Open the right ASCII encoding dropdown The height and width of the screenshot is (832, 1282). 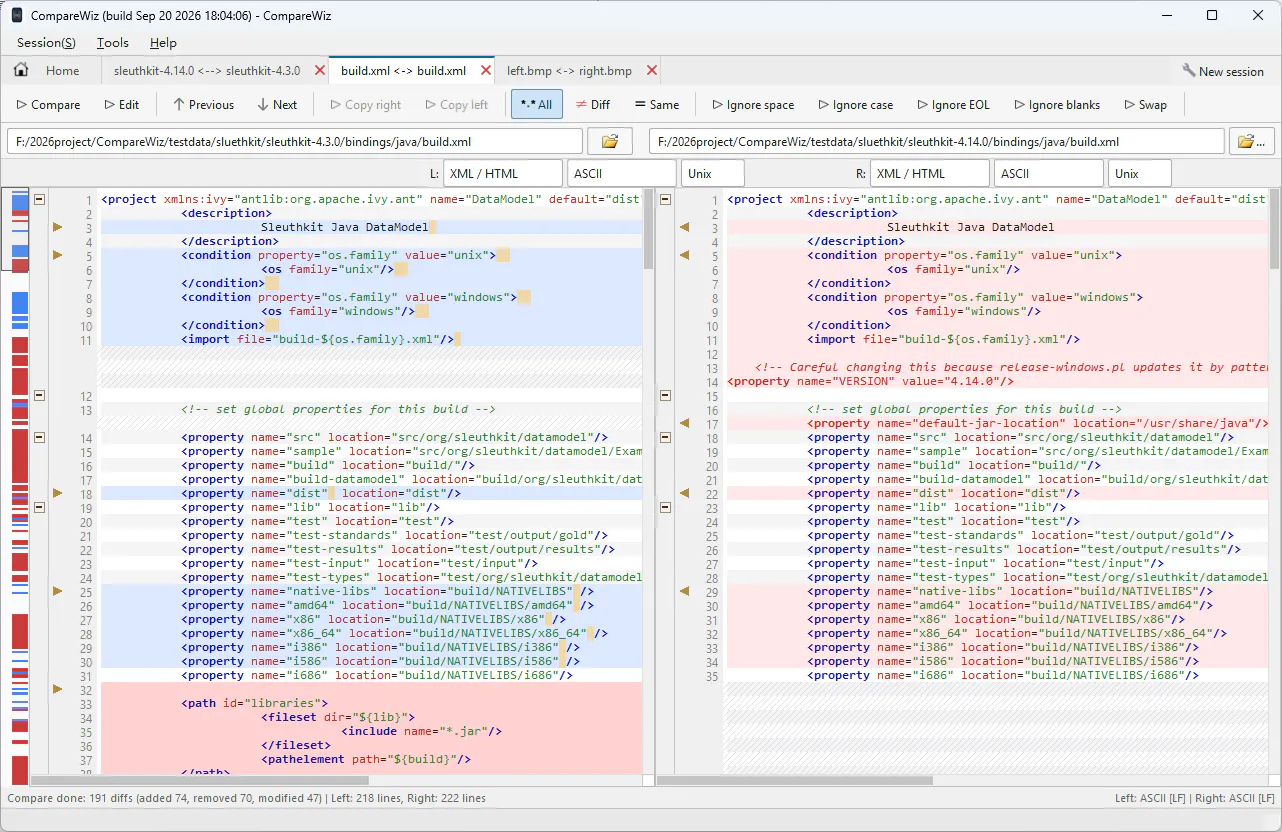[1049, 173]
